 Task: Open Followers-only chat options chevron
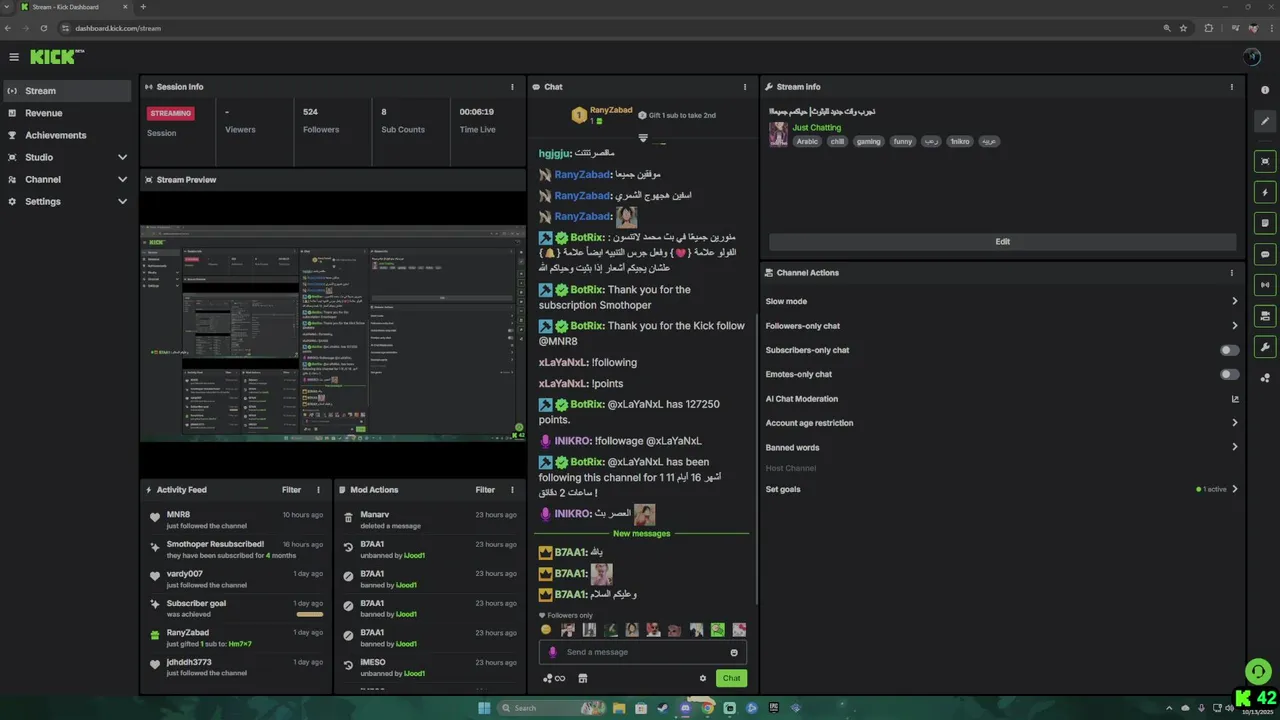1235,326
